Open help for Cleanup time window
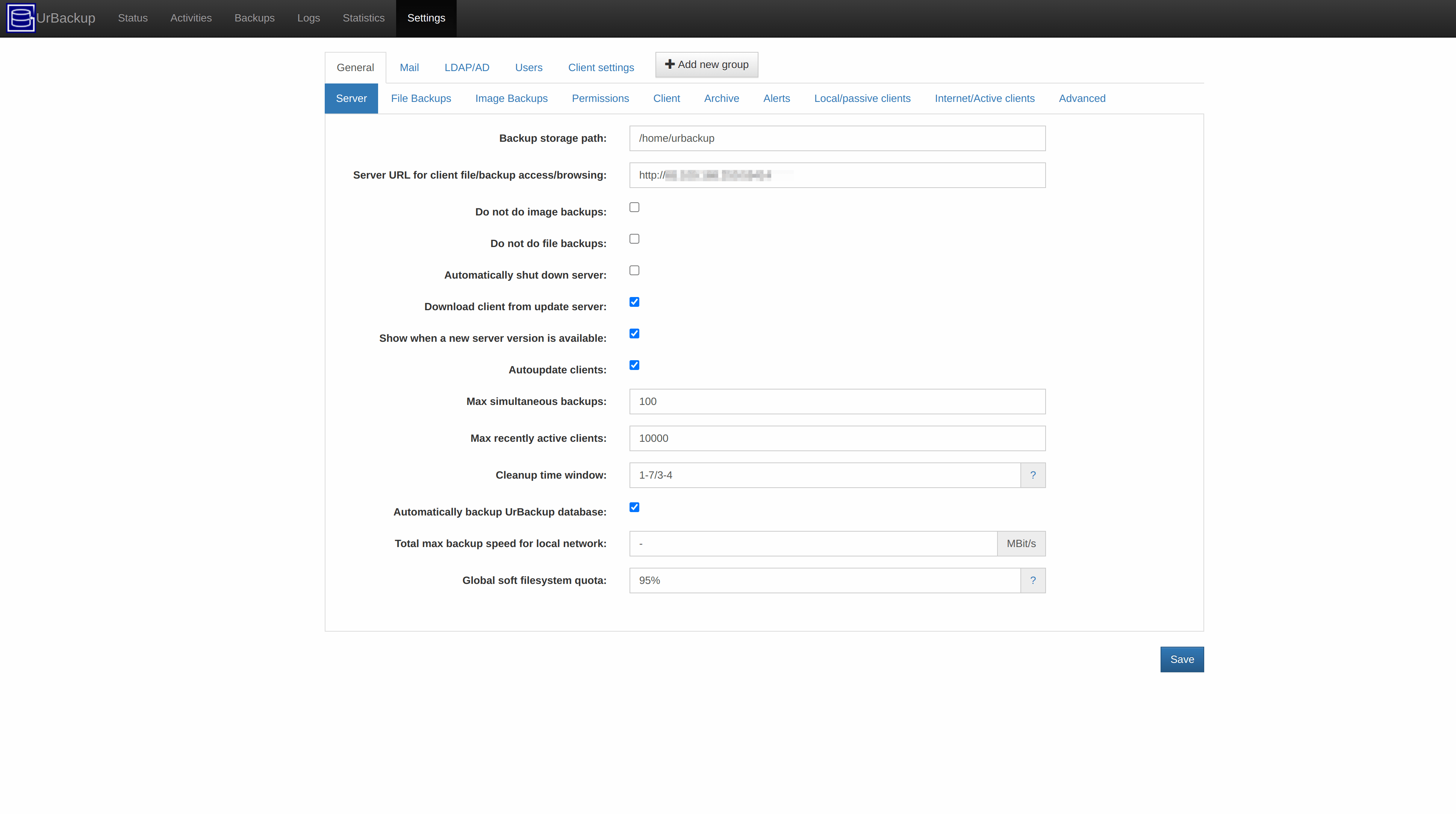 point(1033,475)
